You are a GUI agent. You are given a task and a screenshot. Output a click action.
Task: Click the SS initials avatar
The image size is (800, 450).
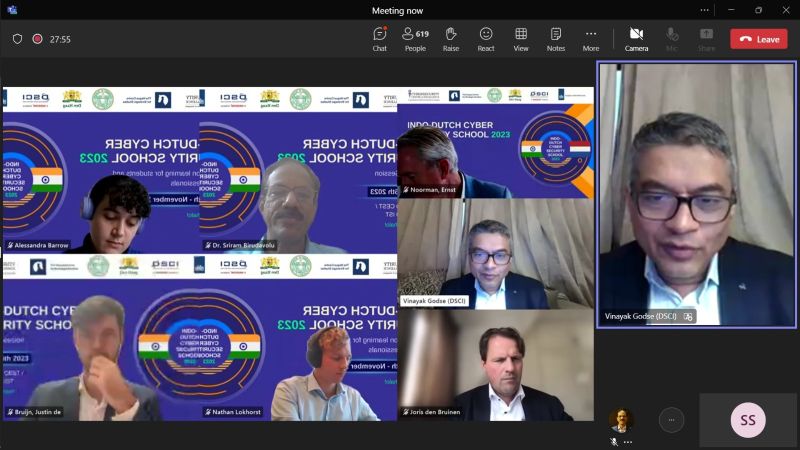point(748,420)
